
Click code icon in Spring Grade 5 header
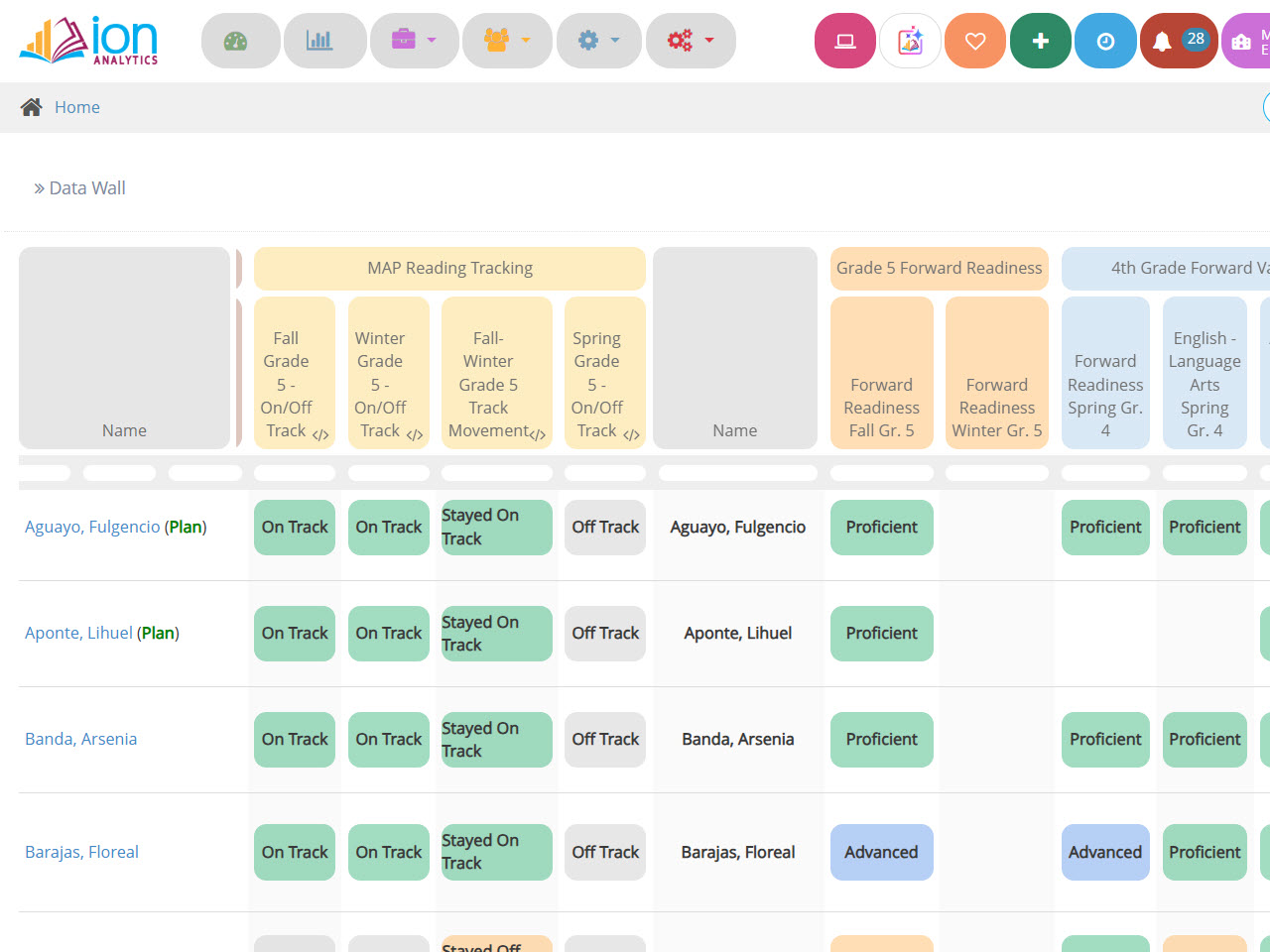pyautogui.click(x=631, y=434)
